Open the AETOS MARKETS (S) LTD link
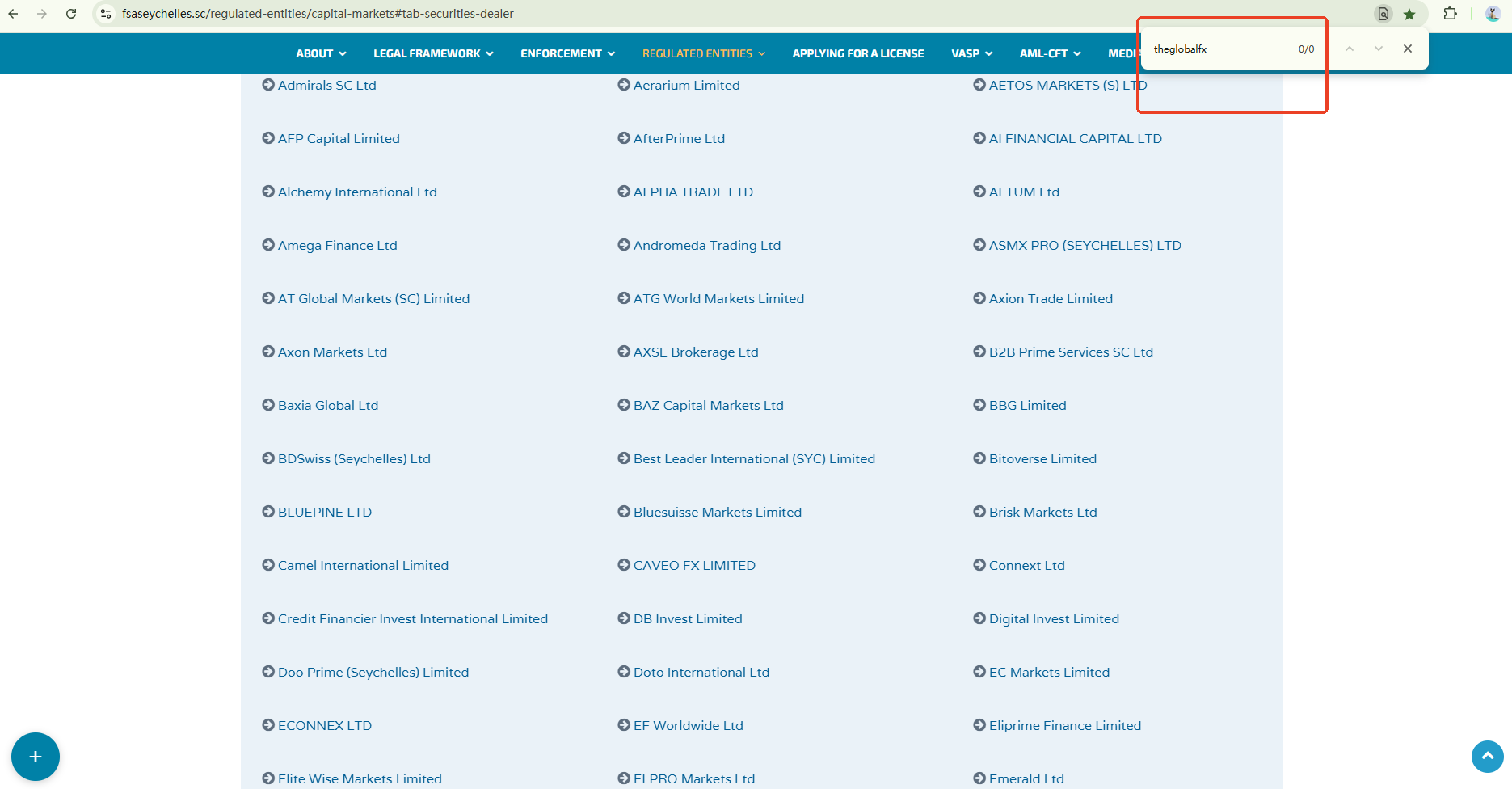The width and height of the screenshot is (1512, 789). [x=1068, y=85]
